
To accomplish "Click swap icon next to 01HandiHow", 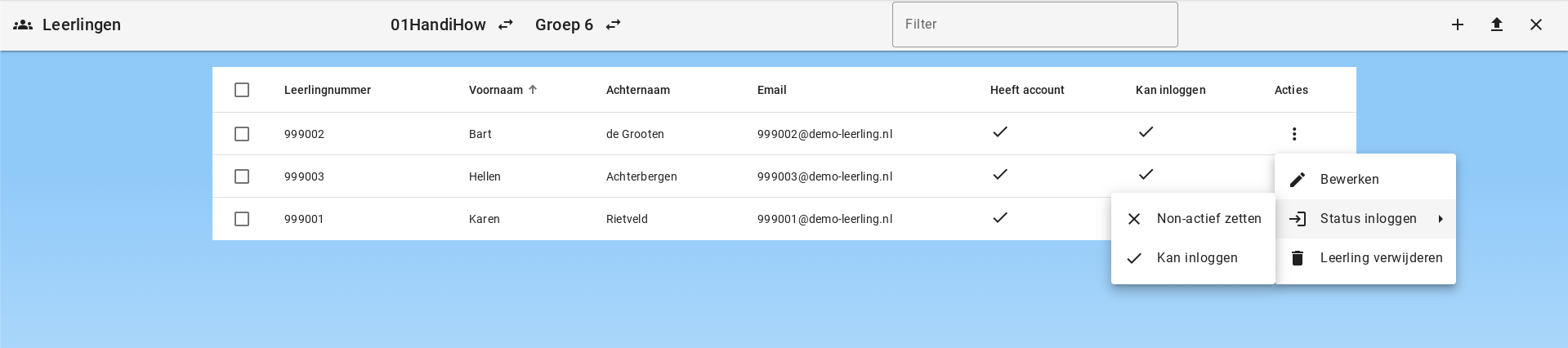I will click(x=506, y=25).
